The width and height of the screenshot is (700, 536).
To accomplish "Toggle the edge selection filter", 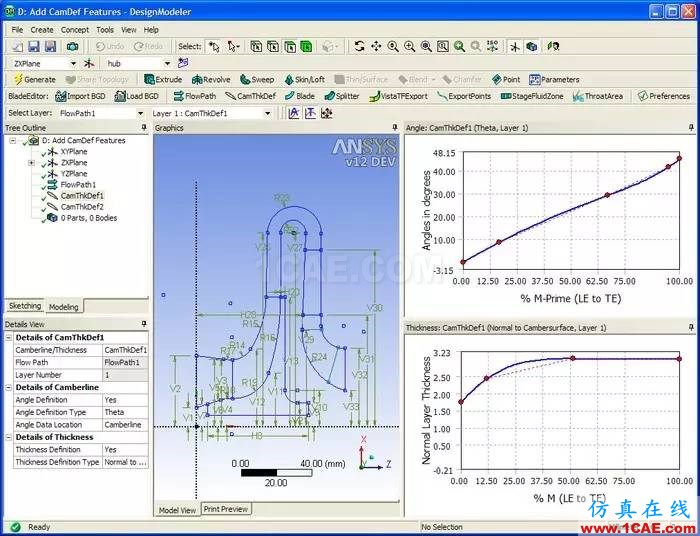I will (273, 46).
